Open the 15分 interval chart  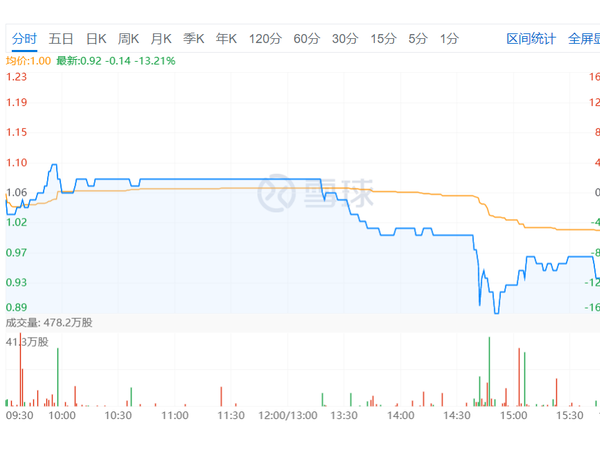click(x=382, y=39)
